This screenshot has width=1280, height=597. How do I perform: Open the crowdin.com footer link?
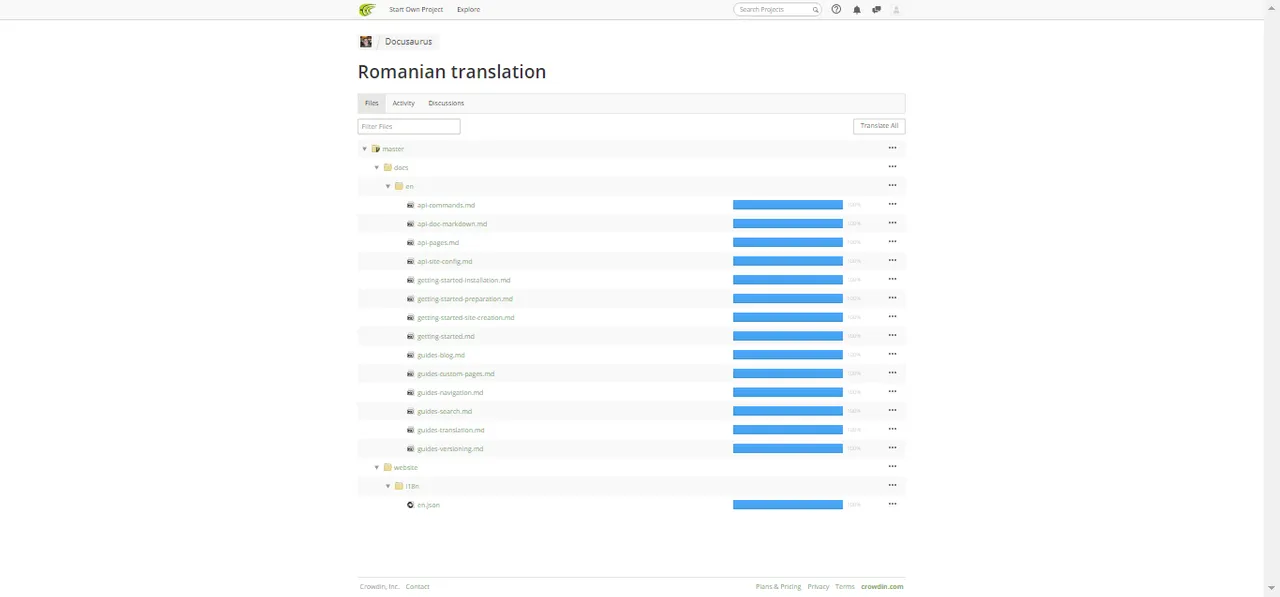(x=882, y=587)
